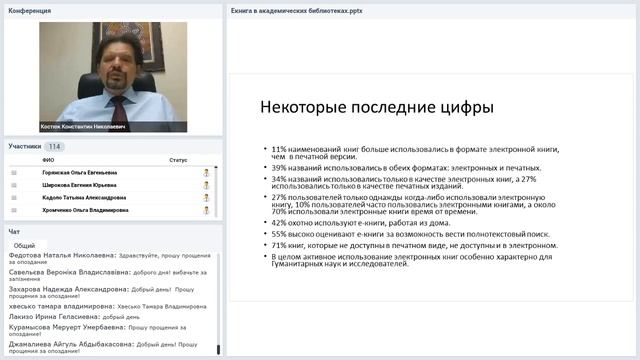Click the presentation slide area

431,187
